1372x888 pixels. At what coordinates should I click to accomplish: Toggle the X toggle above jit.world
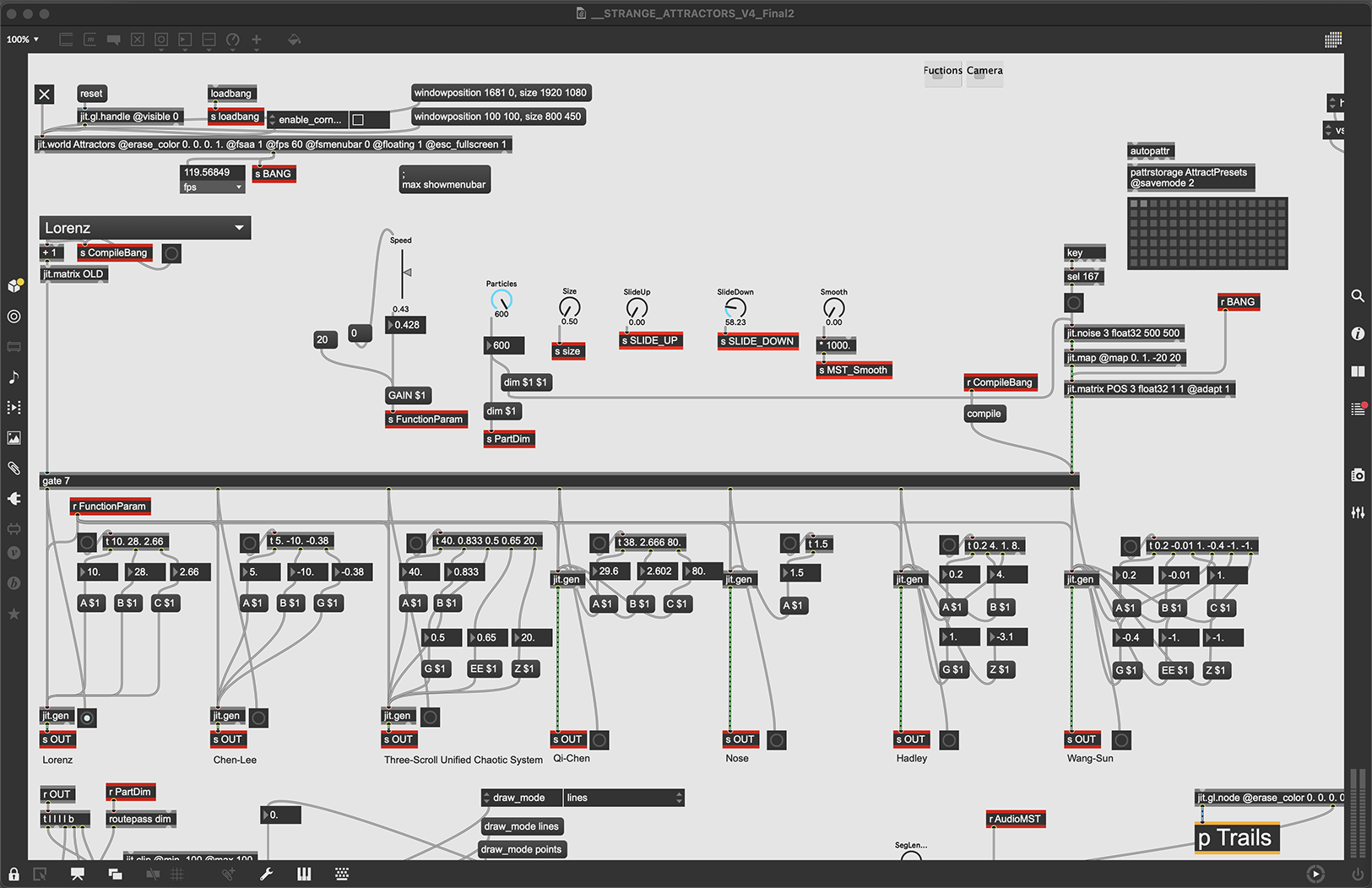coord(45,95)
